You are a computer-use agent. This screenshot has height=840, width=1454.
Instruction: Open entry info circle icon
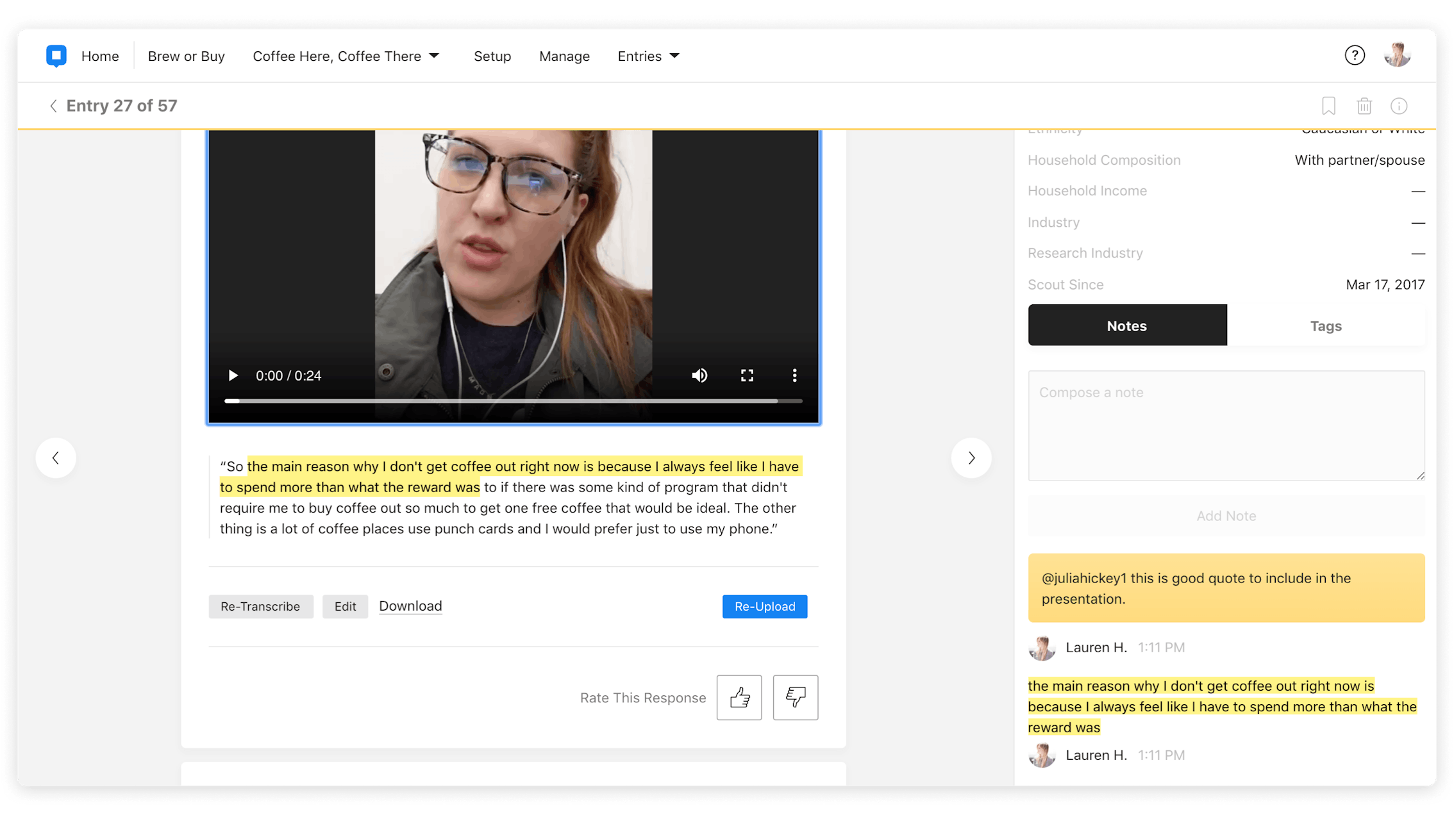point(1399,106)
